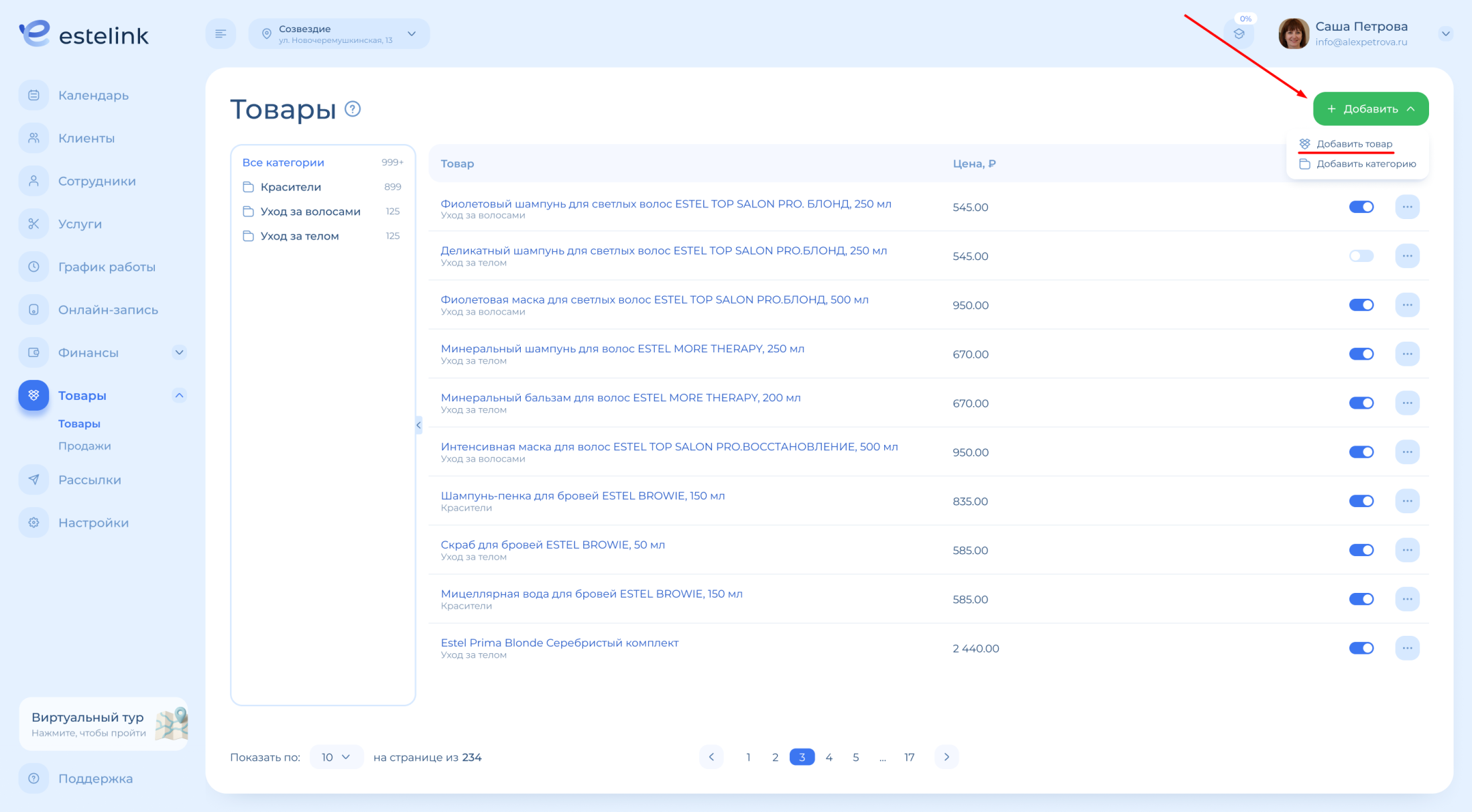Open more options for Фиолетовый шампунь row
The image size is (1472, 812).
click(1407, 207)
